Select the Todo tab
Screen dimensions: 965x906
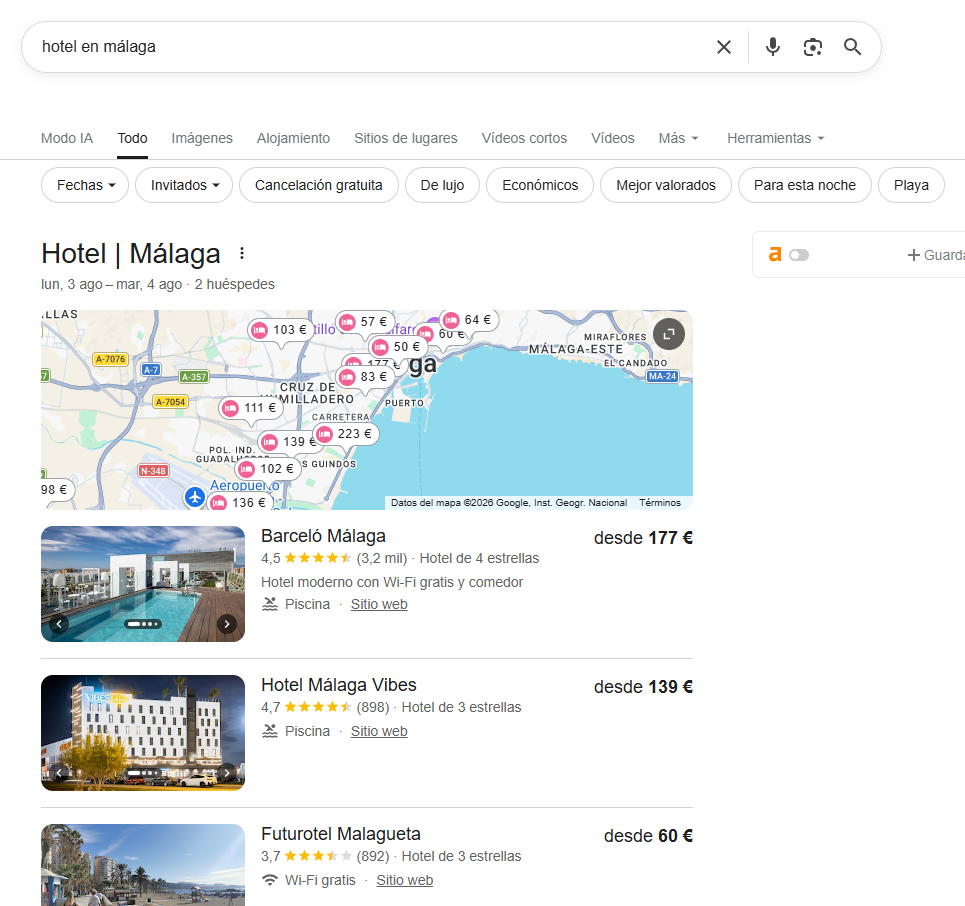tap(132, 138)
